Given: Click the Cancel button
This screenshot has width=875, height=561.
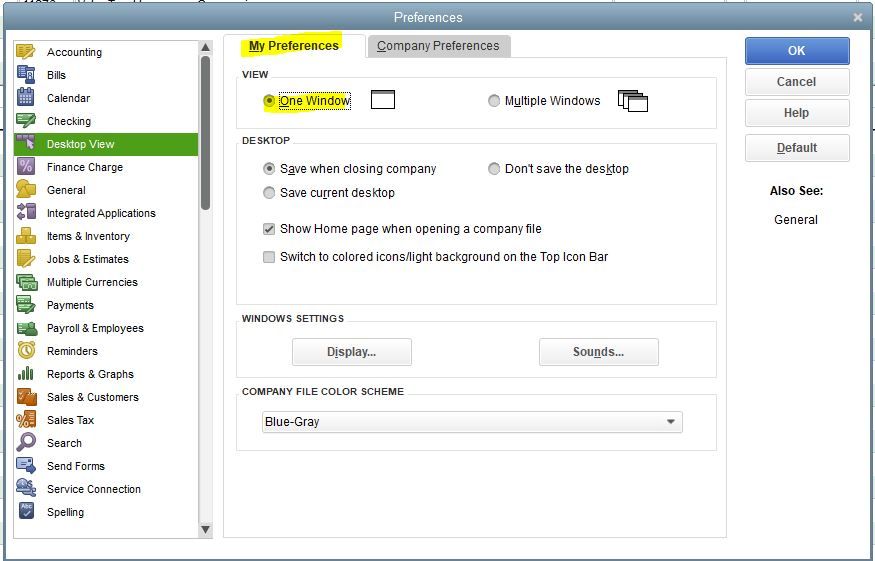Looking at the screenshot, I should click(797, 82).
